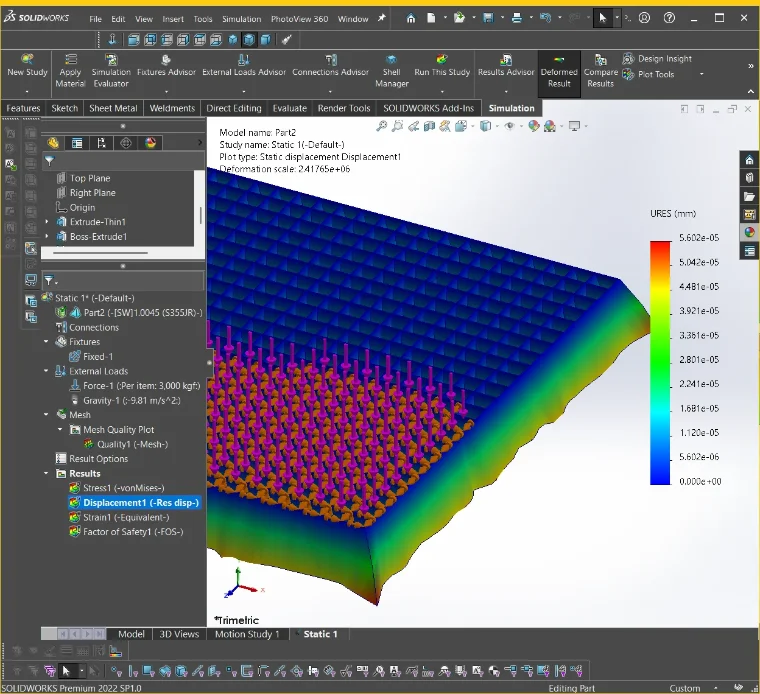This screenshot has height=694, width=760.
Task: Switch to SOLIDWORKS Add-Ins tab
Action: [428, 108]
